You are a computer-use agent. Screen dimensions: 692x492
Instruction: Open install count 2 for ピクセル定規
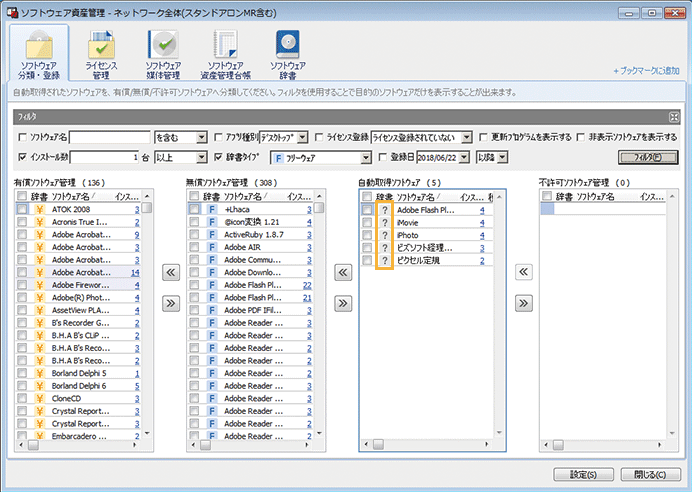tap(482, 260)
